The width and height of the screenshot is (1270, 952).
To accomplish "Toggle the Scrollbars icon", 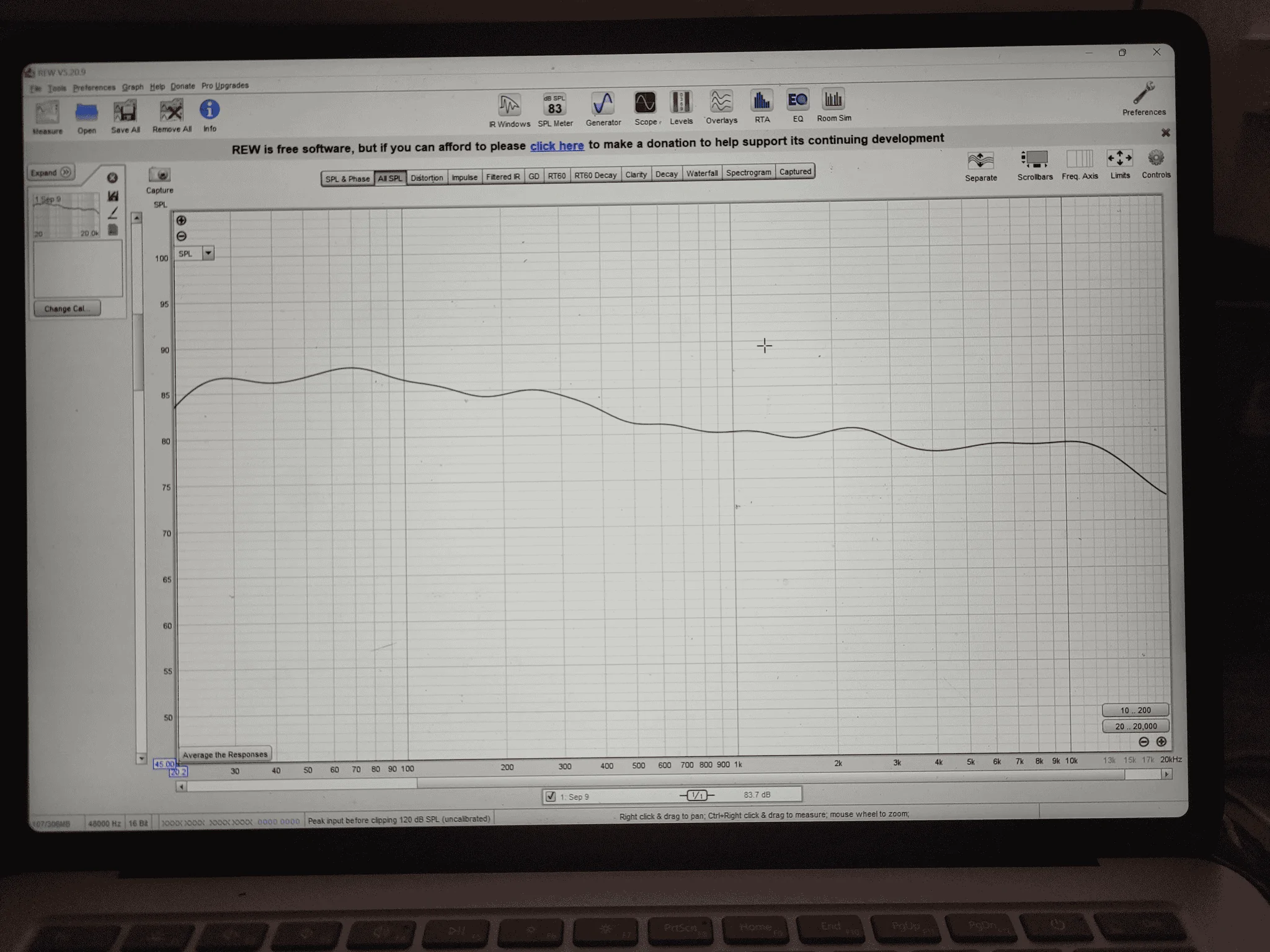I will (1034, 164).
